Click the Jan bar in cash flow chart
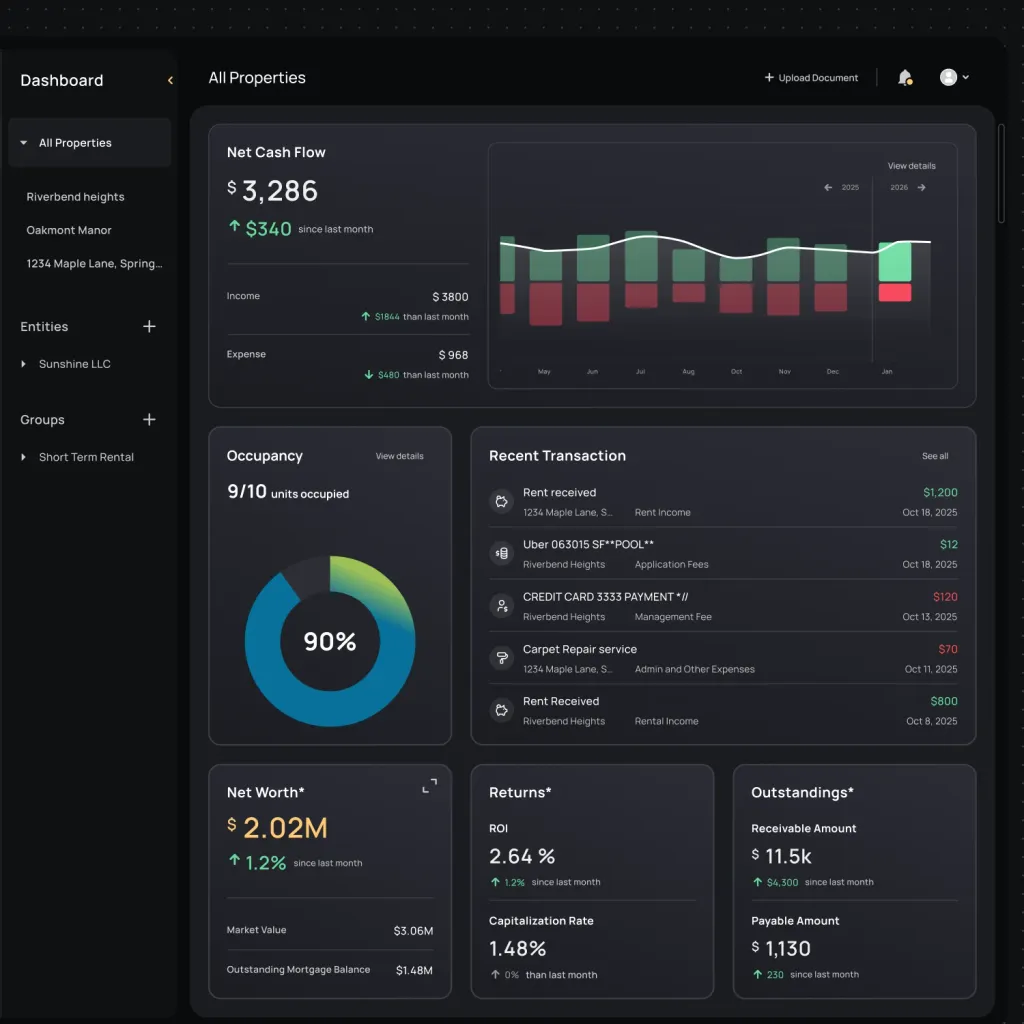Screen dimensions: 1024x1024 894,262
